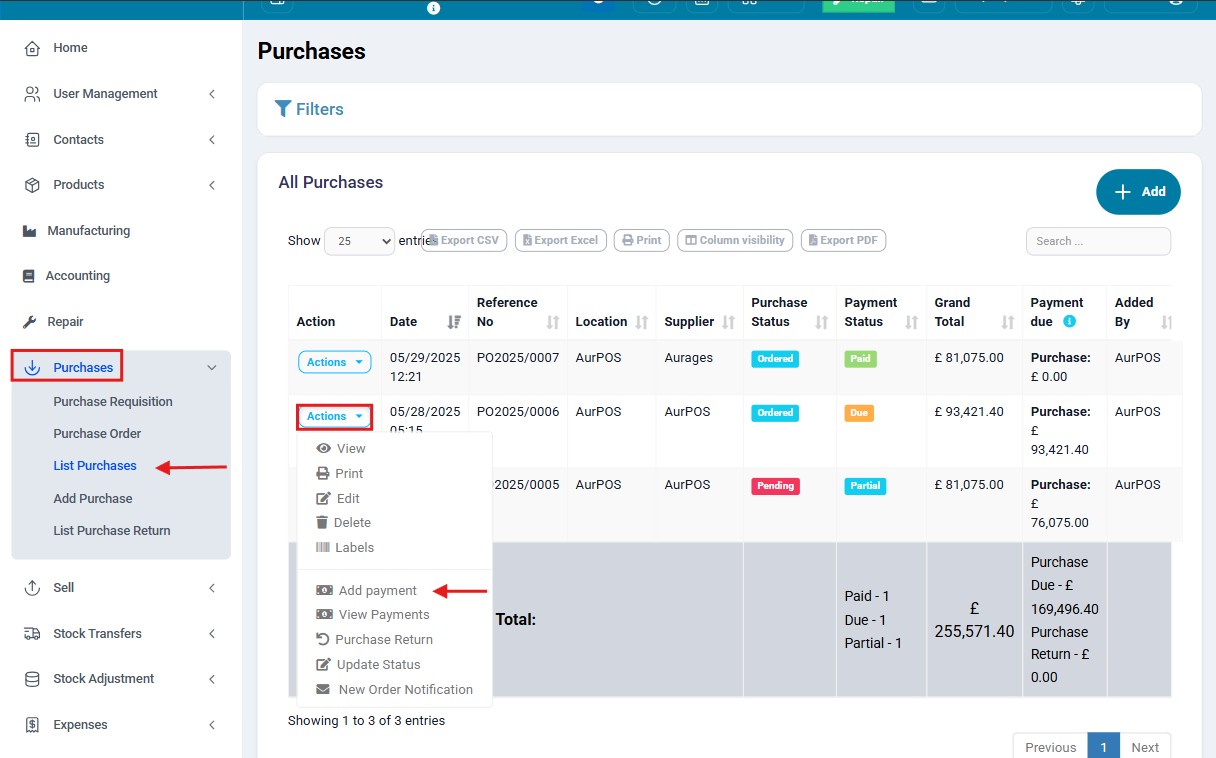The height and width of the screenshot is (758, 1216).
Task: Click the envelope icon beside New Order Notification
Action: (323, 690)
